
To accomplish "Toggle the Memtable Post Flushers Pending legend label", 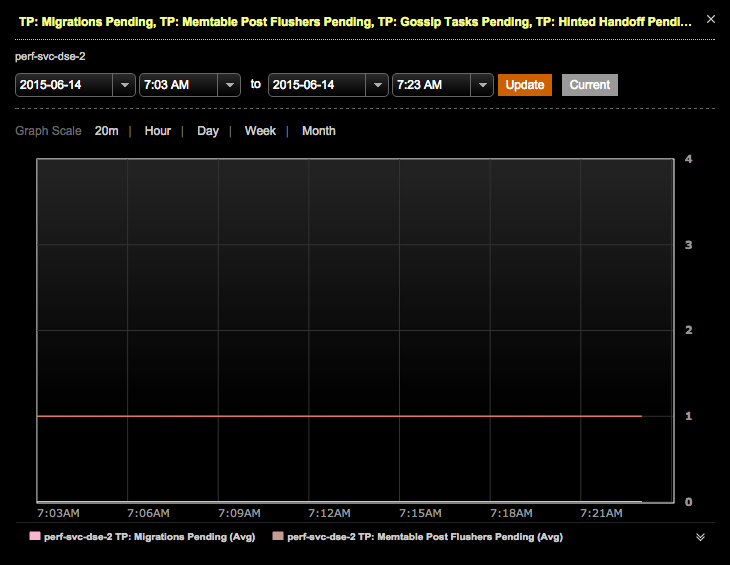I will pyautogui.click(x=424, y=537).
